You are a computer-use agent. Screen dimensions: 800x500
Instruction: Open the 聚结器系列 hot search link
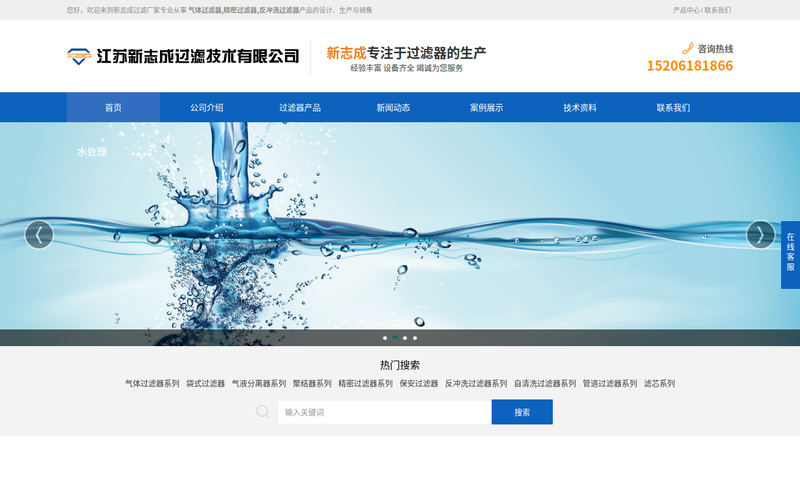312,384
